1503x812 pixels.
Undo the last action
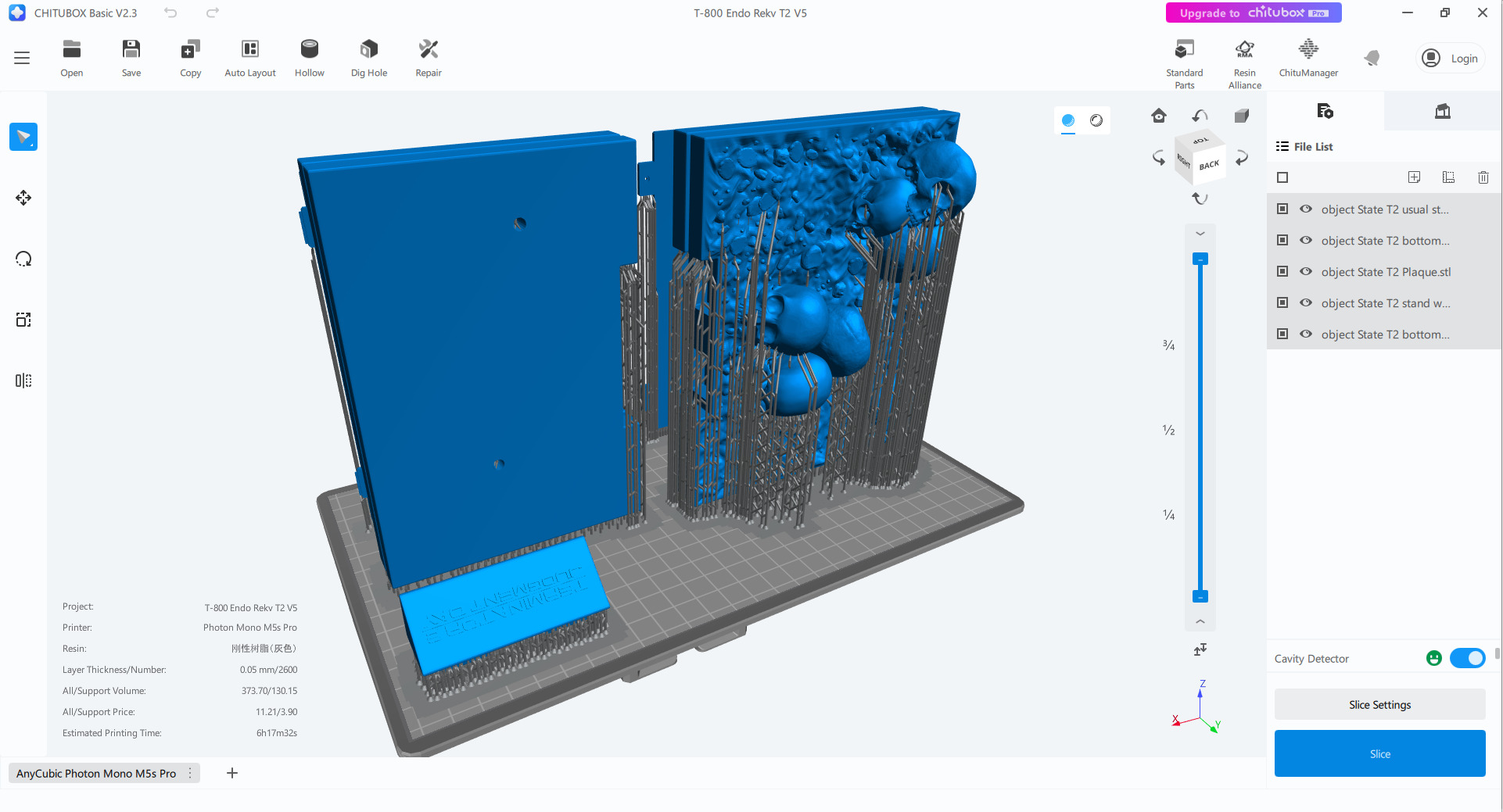click(170, 13)
